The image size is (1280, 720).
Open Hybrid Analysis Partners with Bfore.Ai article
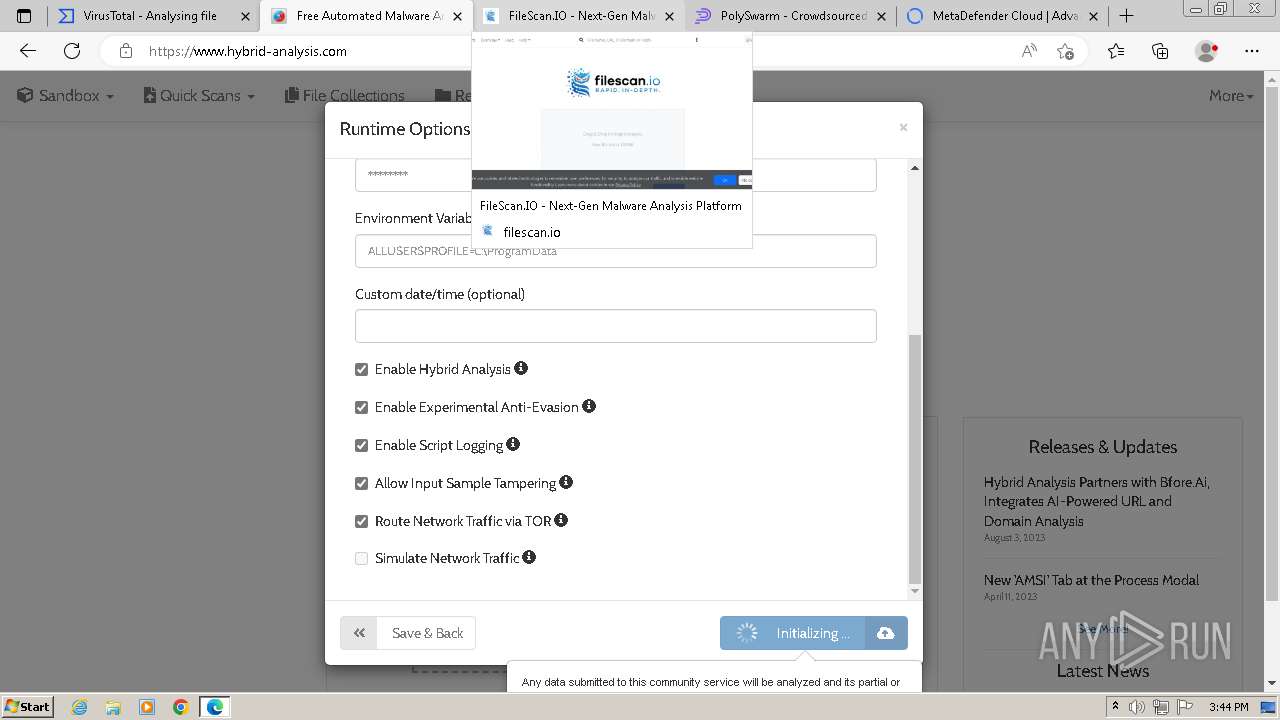point(1096,501)
